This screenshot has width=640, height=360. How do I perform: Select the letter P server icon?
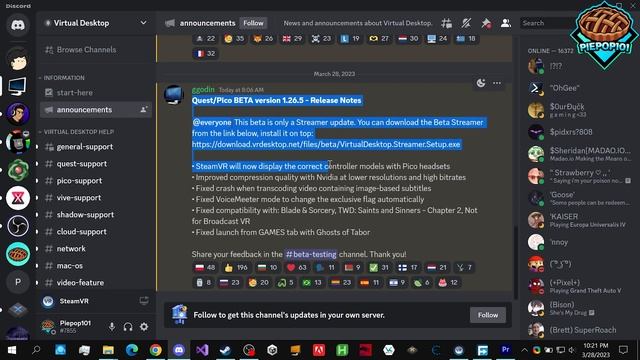18,282
